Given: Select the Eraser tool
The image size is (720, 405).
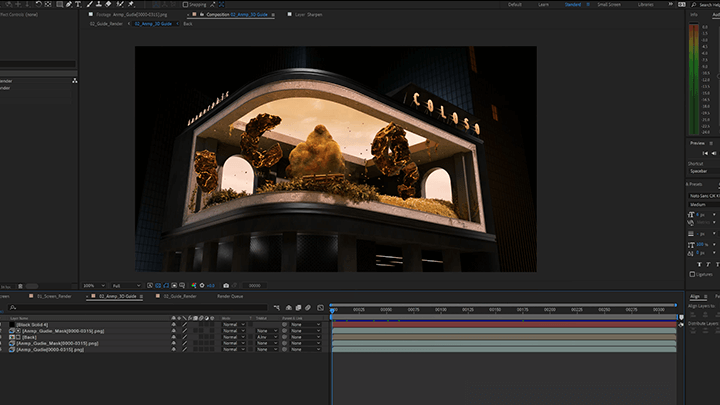Looking at the screenshot, I should 108,4.
